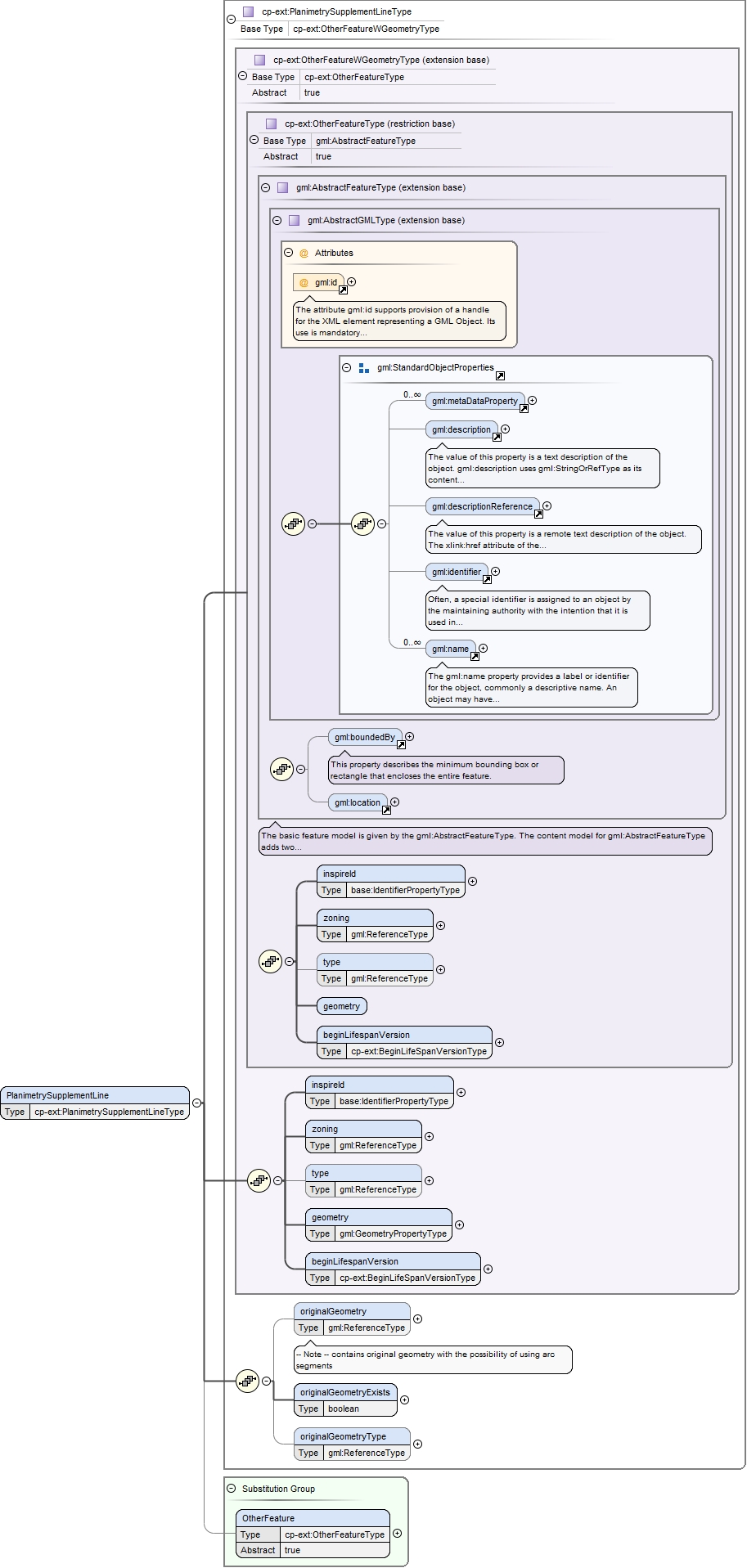Screen dimensions: 747x1568
Task: Select originalGeometryExists boolean element
Action: (345, 1400)
